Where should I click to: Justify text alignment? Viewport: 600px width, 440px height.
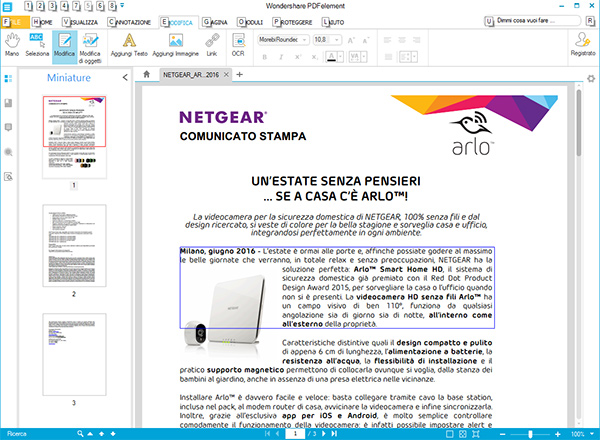tap(388, 57)
